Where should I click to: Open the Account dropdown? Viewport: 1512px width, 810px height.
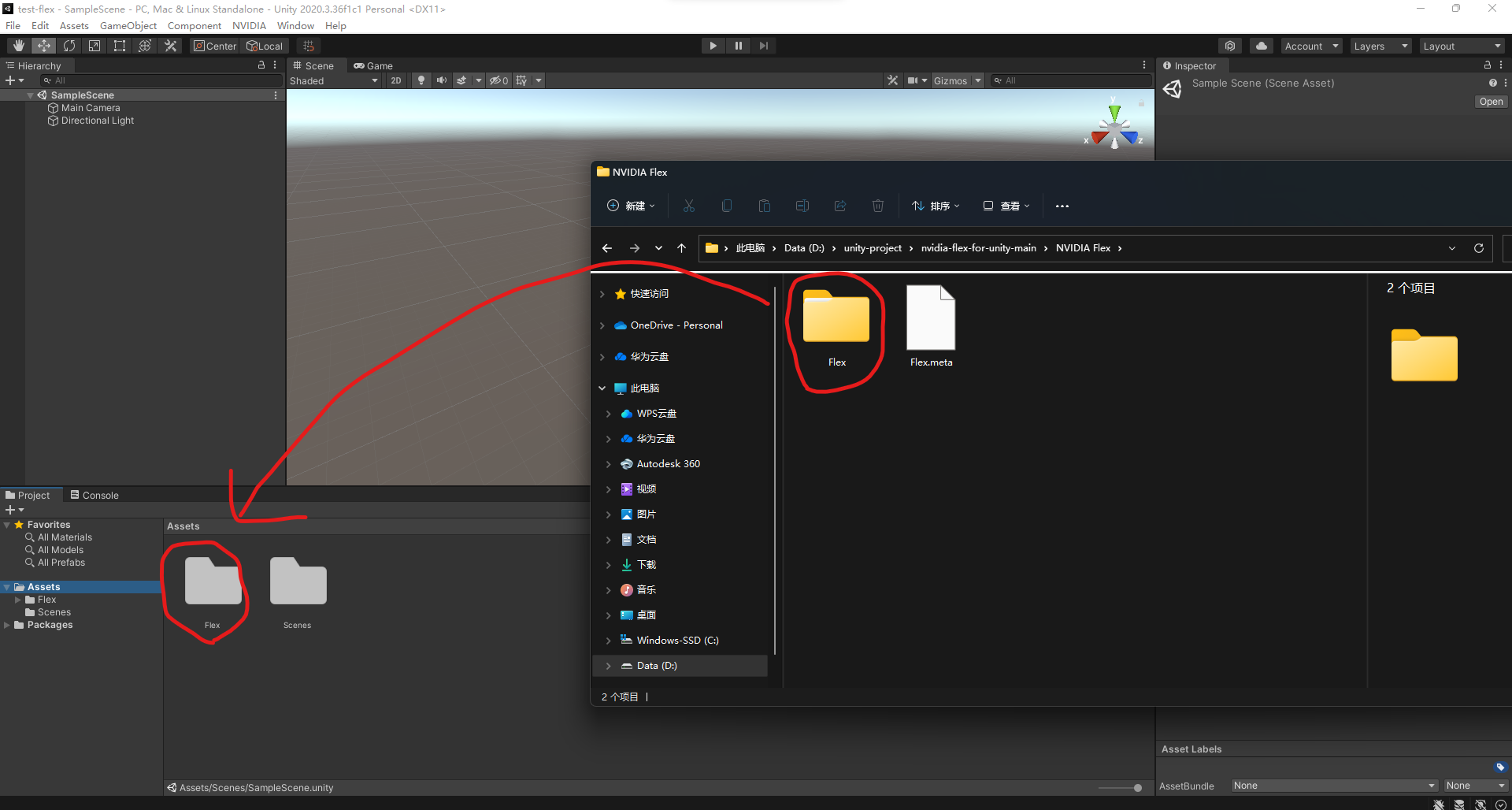(1311, 46)
